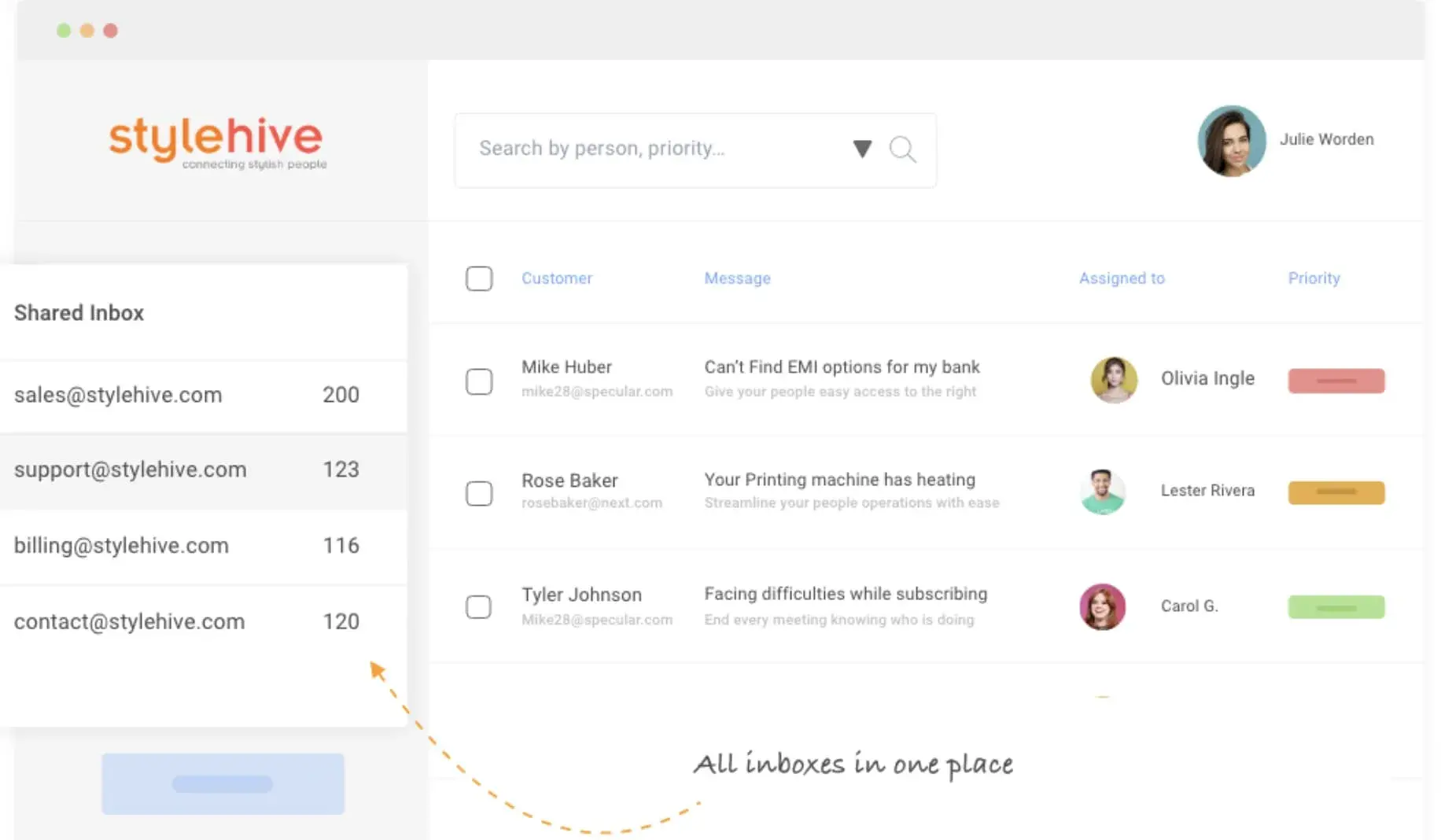Select the Tyler Johnson row checkbox
Image resolution: width=1441 pixels, height=840 pixels.
(x=479, y=606)
